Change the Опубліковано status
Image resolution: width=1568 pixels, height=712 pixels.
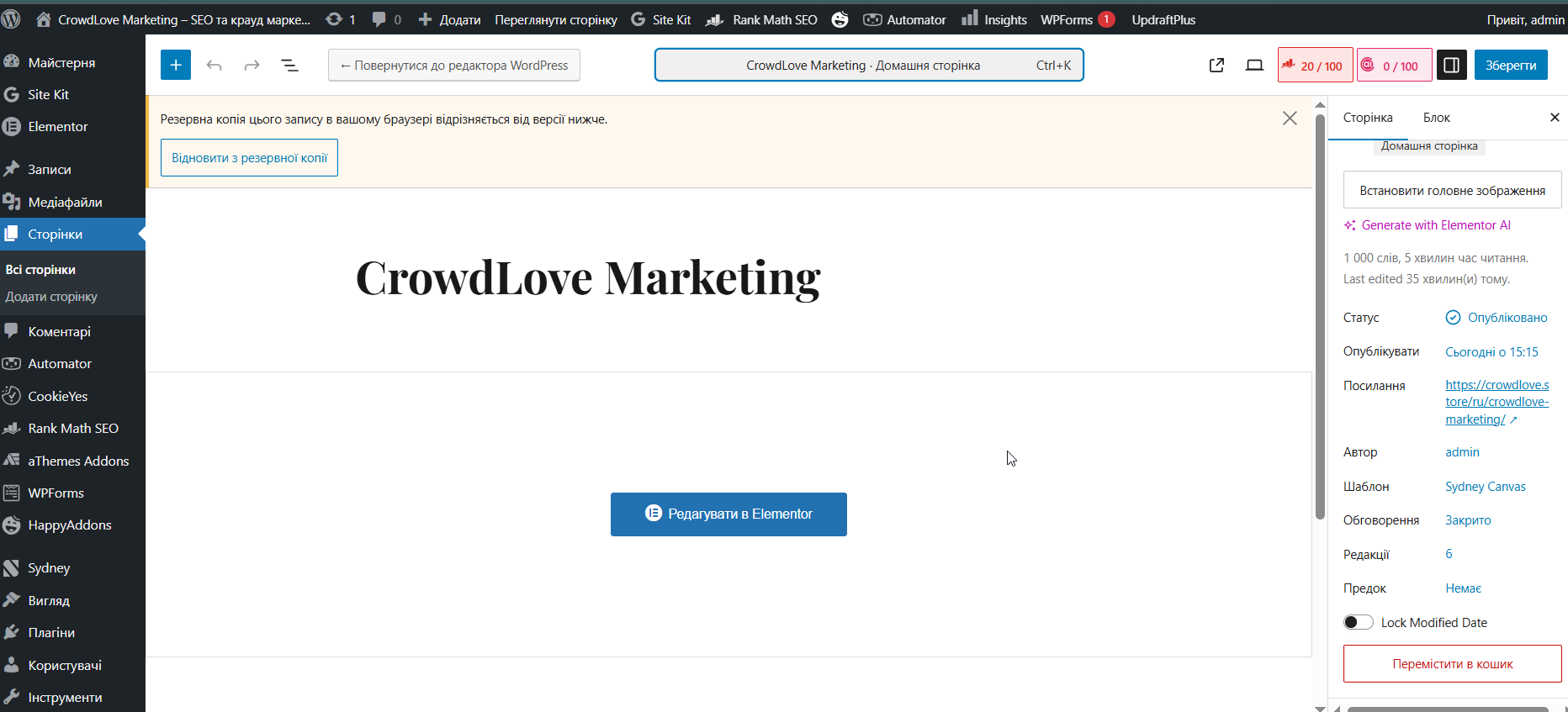click(1496, 317)
